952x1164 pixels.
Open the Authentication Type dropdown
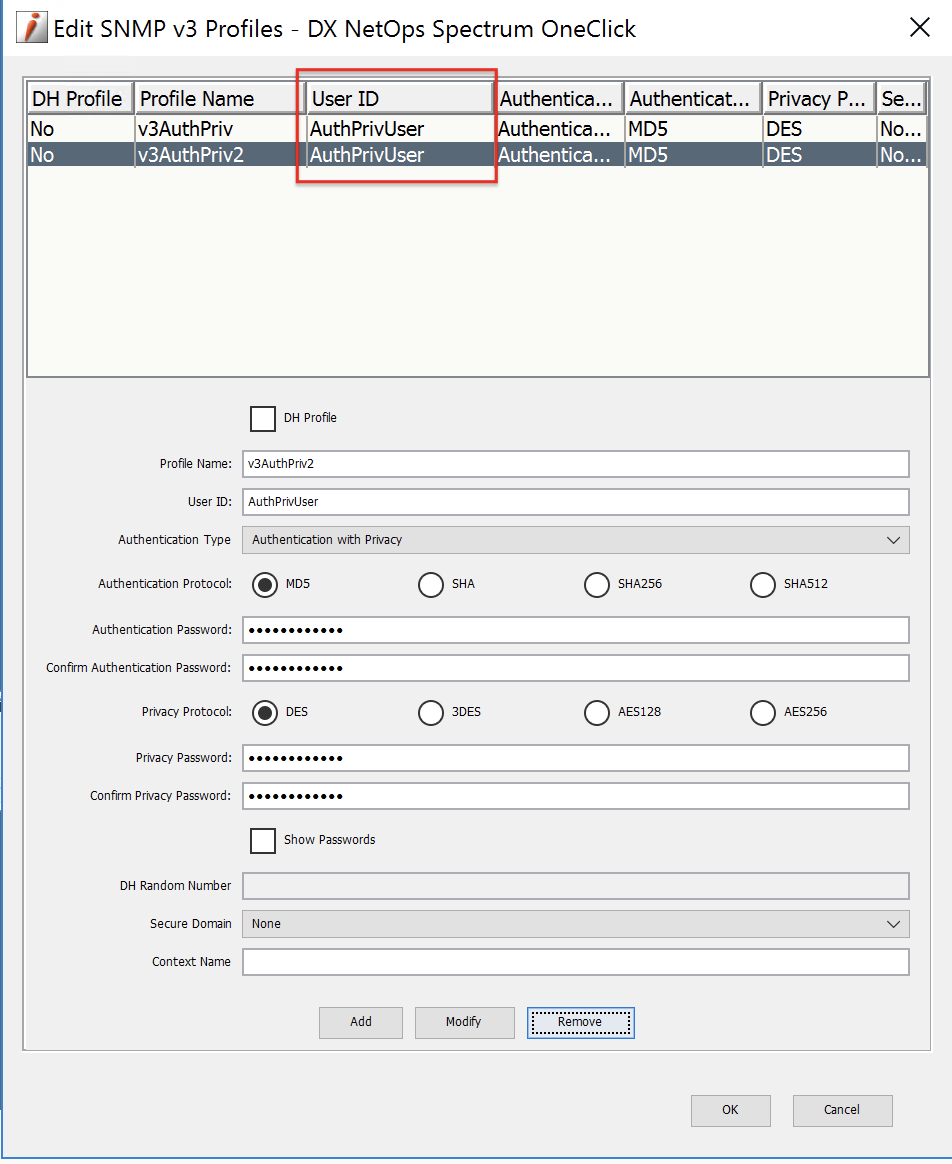(575, 540)
